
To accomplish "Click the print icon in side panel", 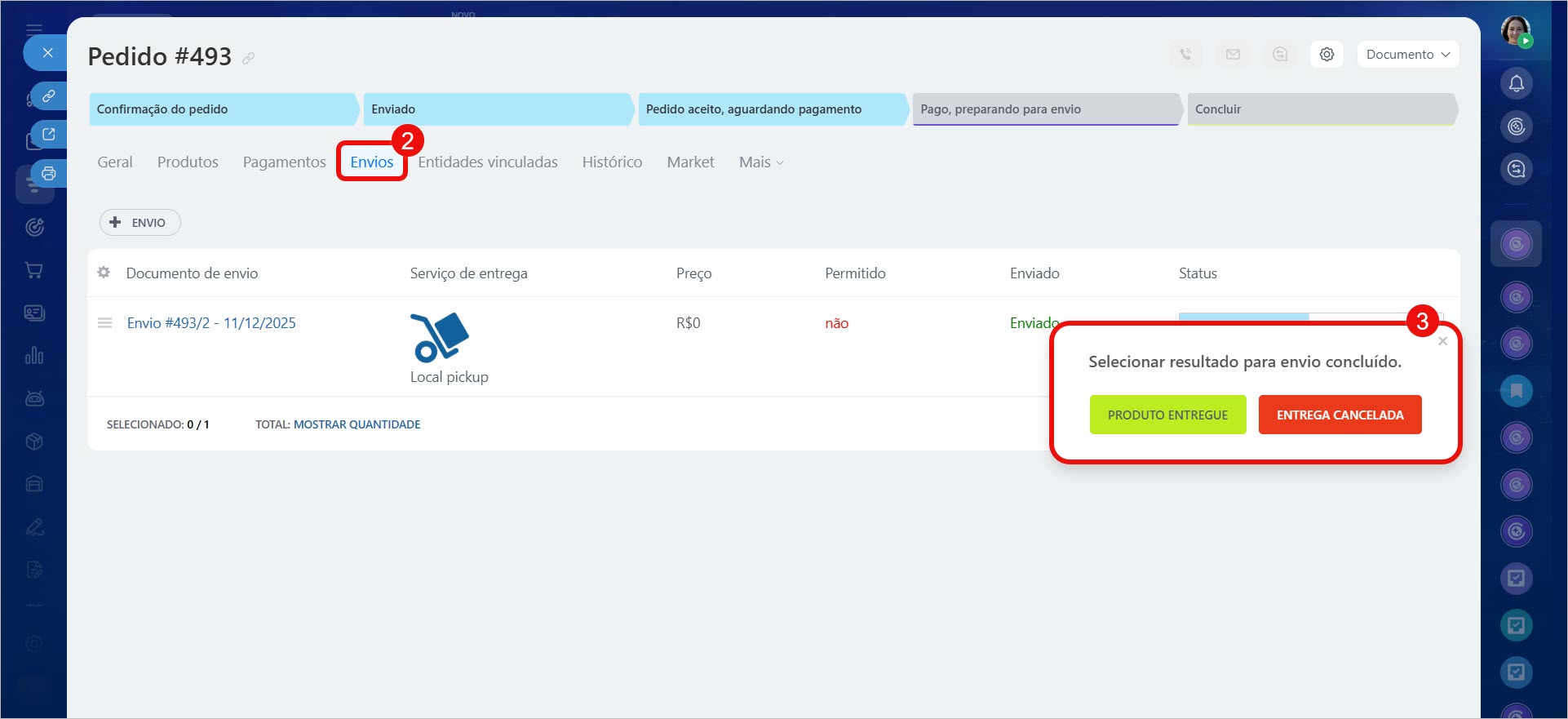I will click(49, 173).
